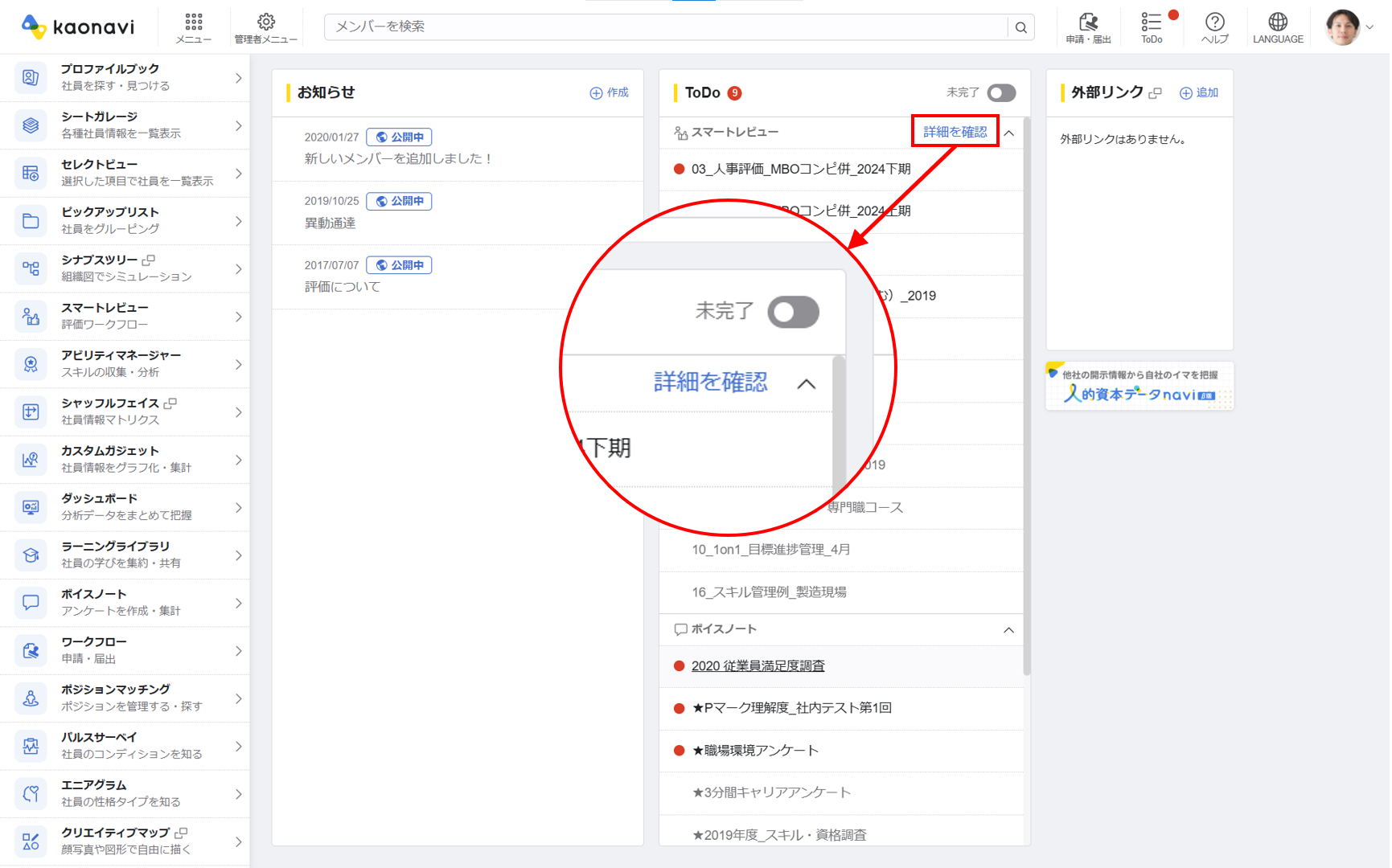The height and width of the screenshot is (868, 1392).
Task: Click the 詳細を確認 link
Action: click(x=955, y=132)
